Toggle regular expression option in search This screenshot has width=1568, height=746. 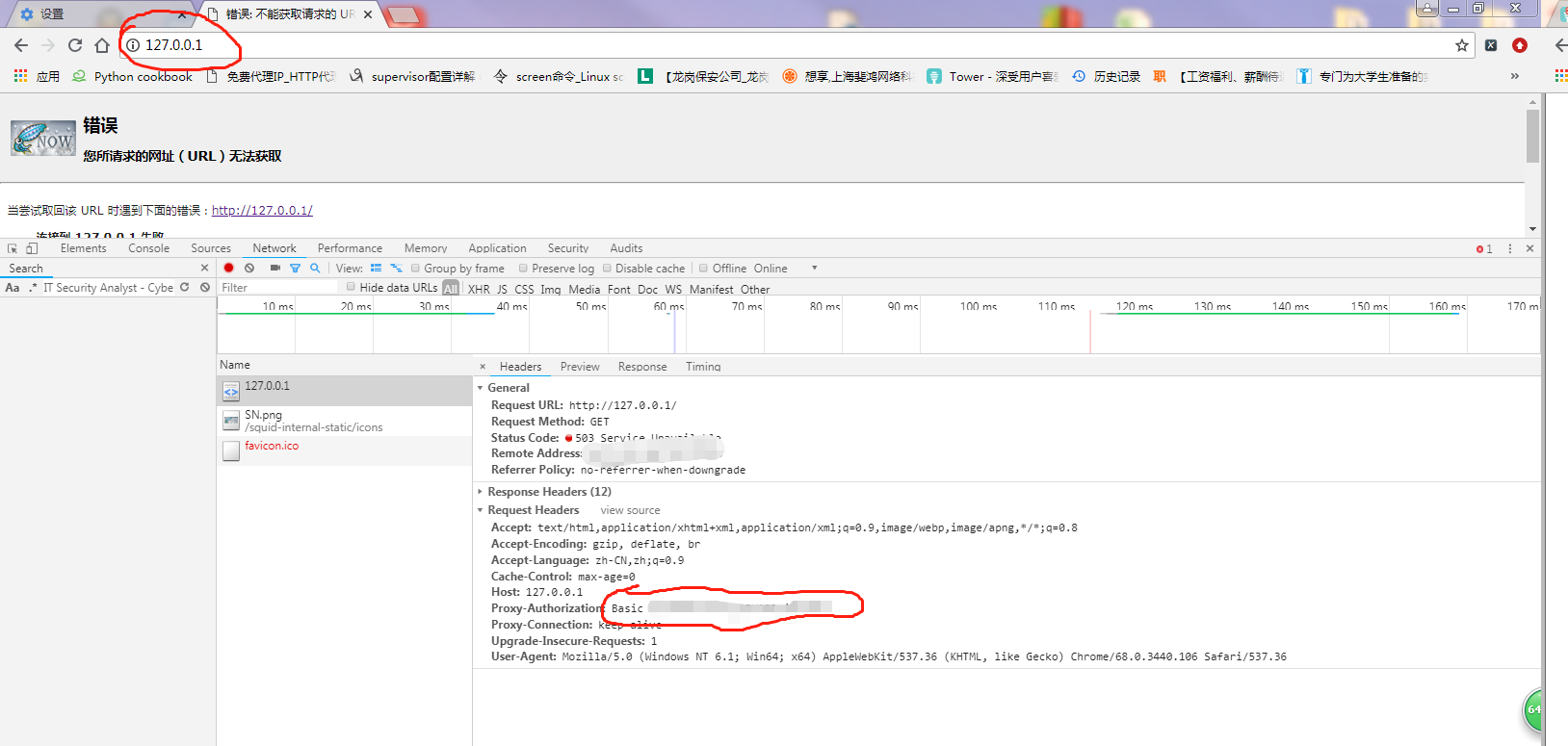pos(33,288)
